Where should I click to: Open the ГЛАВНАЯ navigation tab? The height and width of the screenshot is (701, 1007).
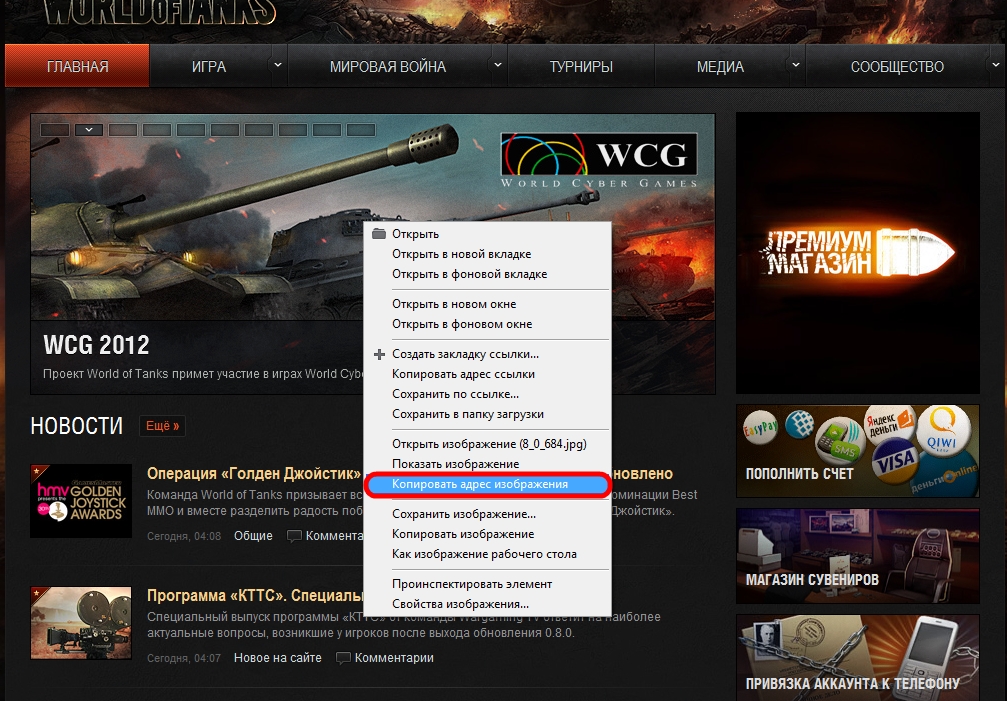pos(77,65)
